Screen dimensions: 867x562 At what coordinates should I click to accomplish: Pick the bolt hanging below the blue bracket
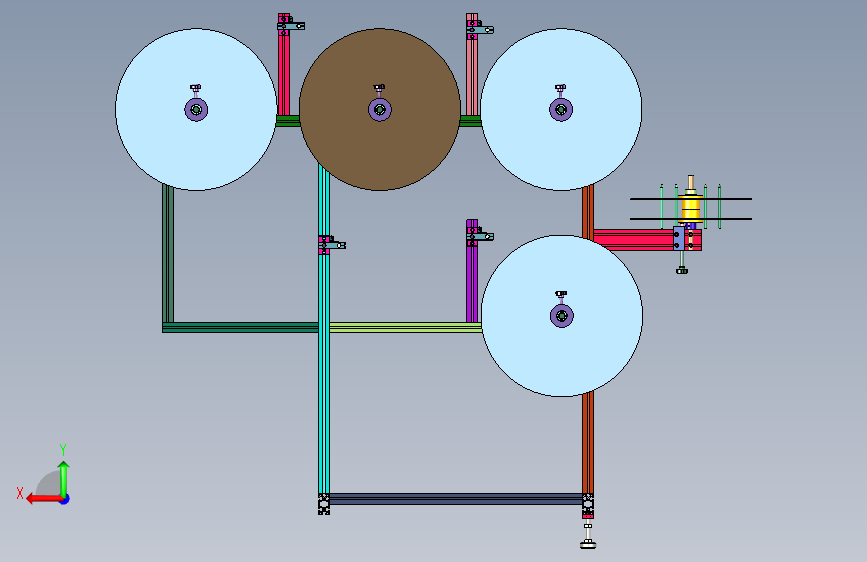coord(682,262)
